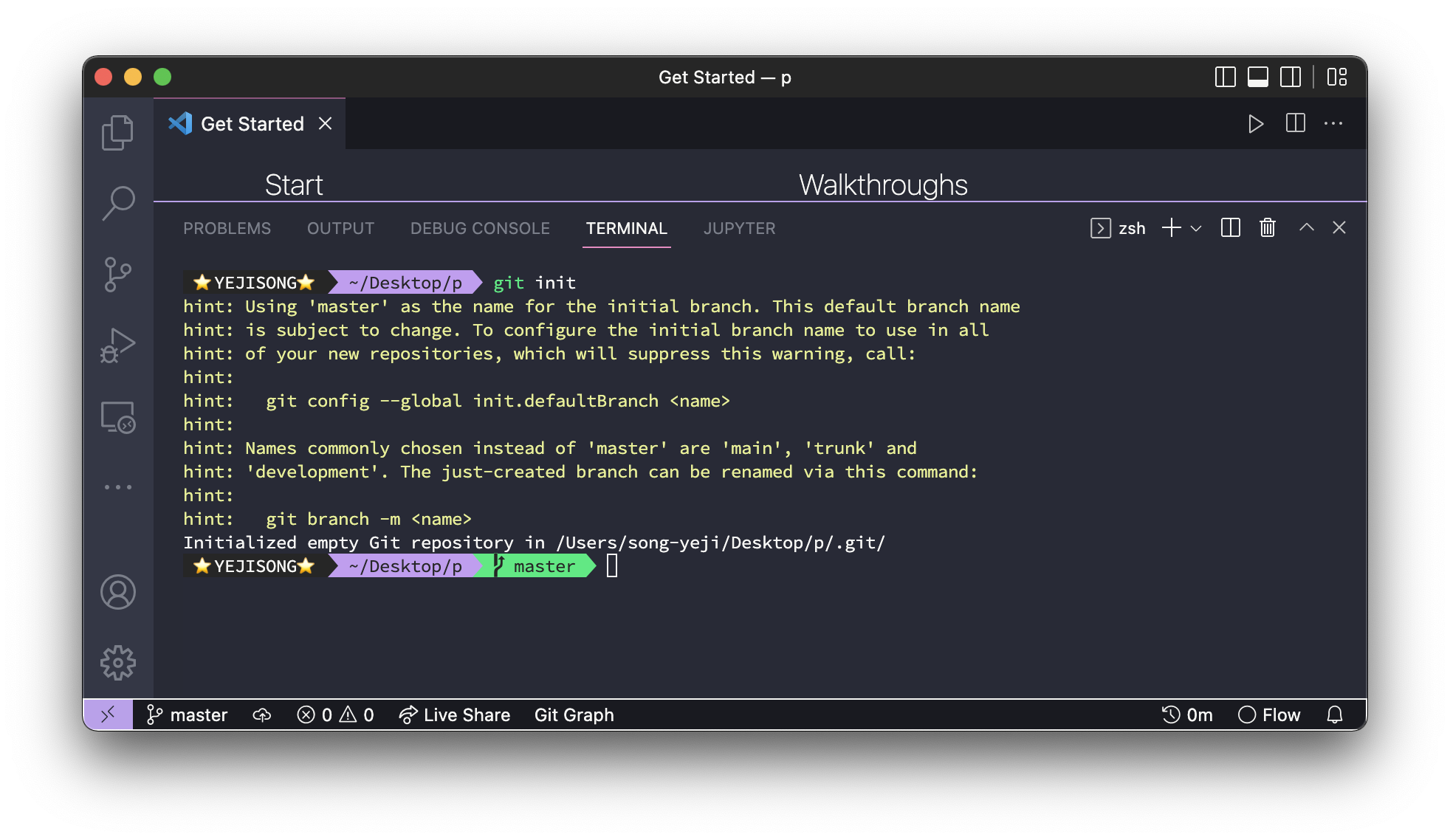
Task: Toggle the secondary side bar layout button
Action: coord(1291,77)
